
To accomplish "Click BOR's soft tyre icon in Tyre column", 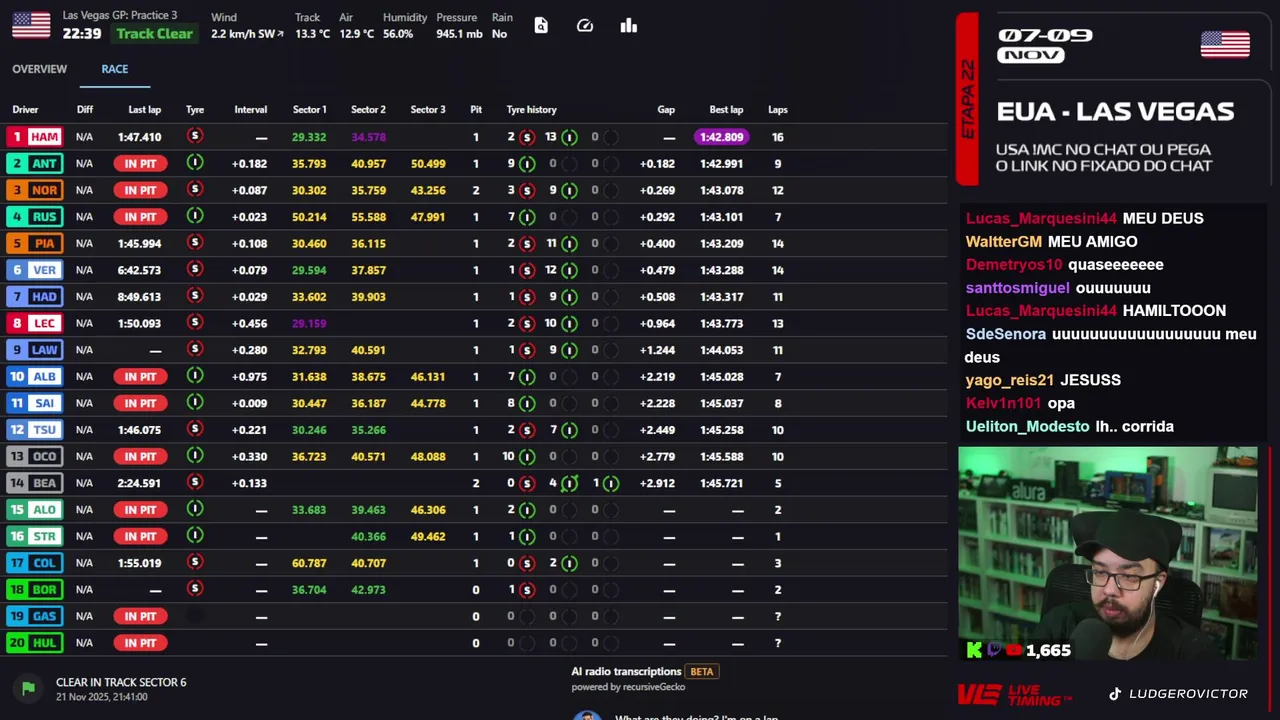I will (195, 588).
